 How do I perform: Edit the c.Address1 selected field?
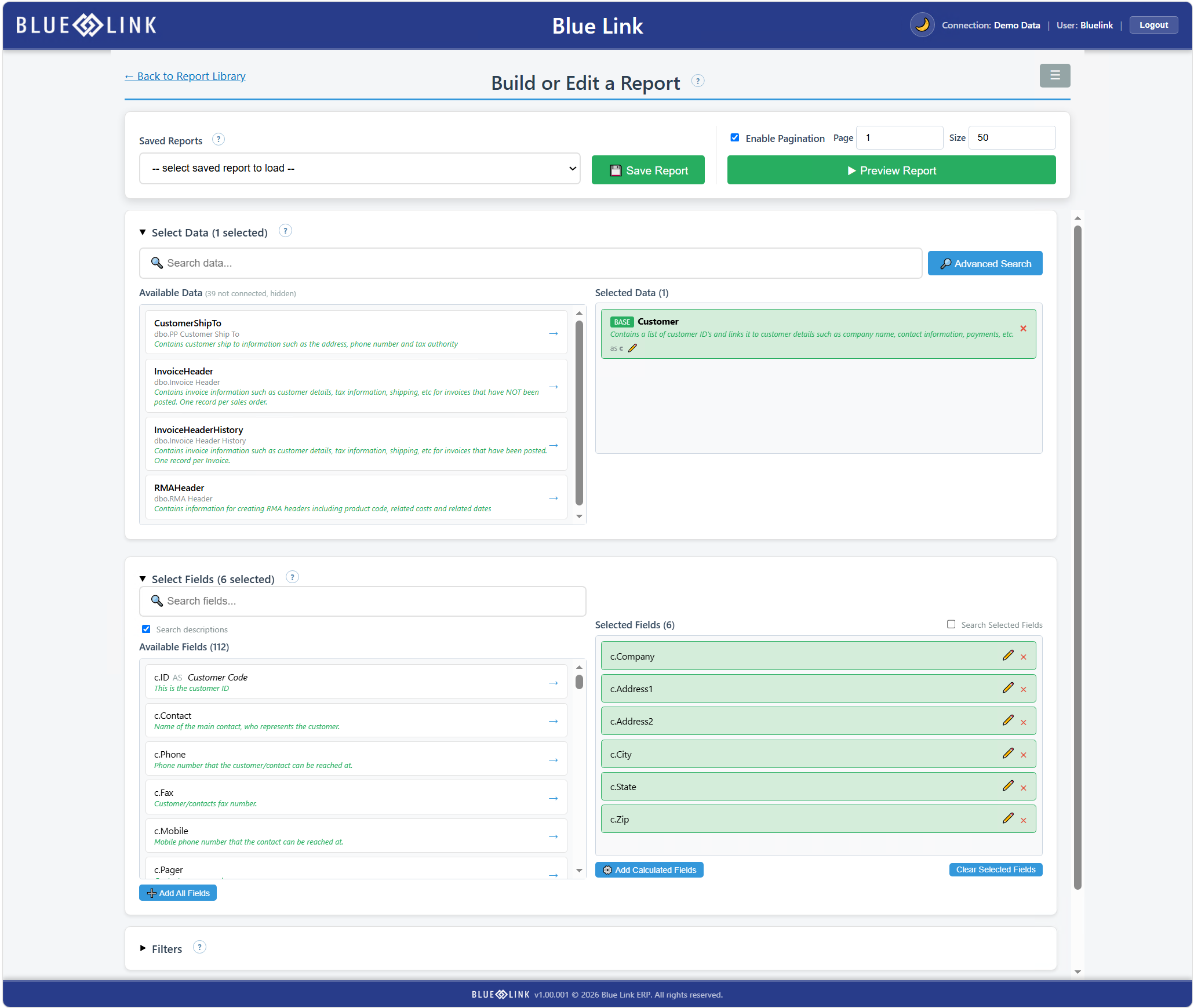pyautogui.click(x=1008, y=687)
